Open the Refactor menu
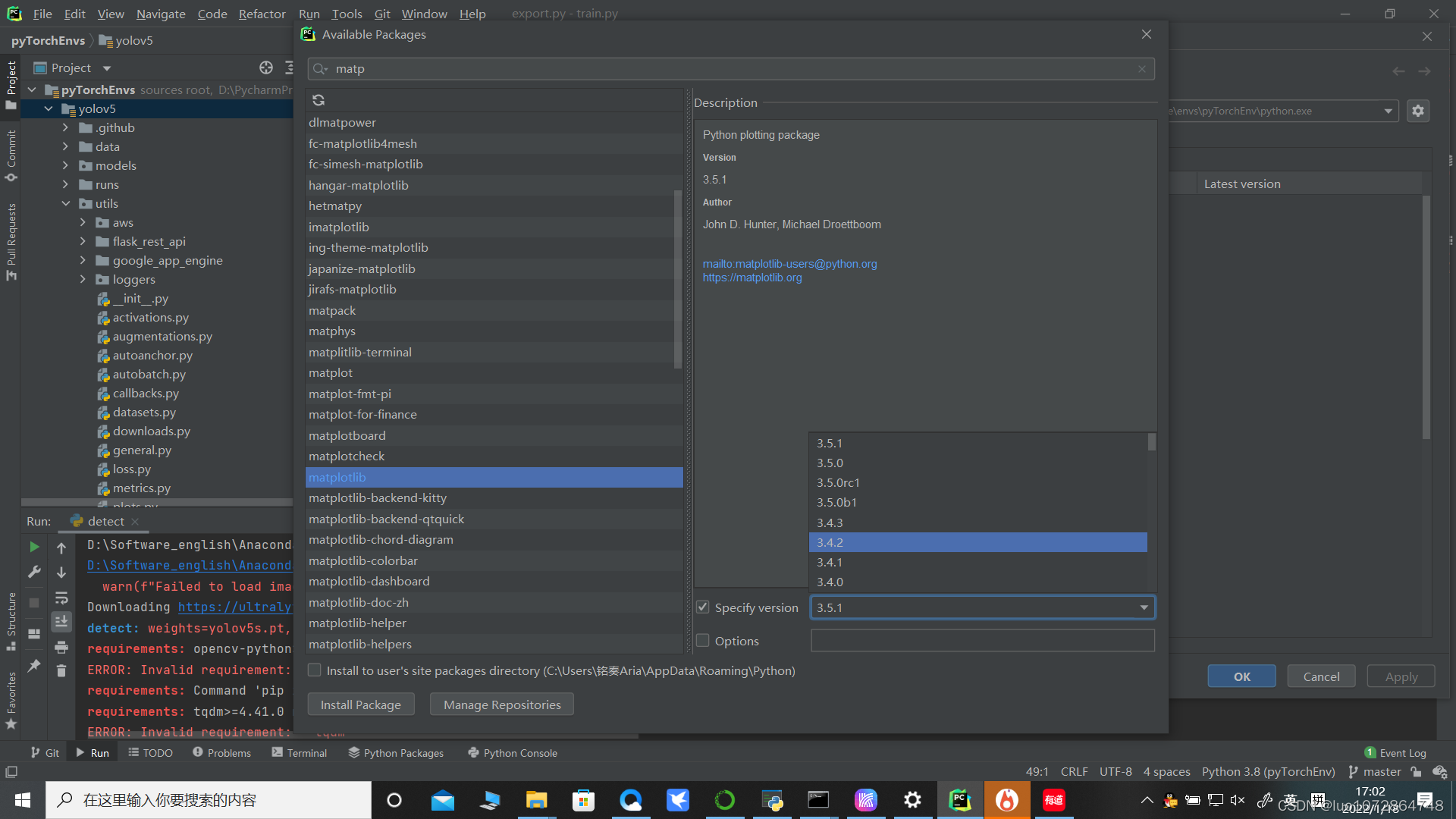1456x819 pixels. click(x=262, y=14)
